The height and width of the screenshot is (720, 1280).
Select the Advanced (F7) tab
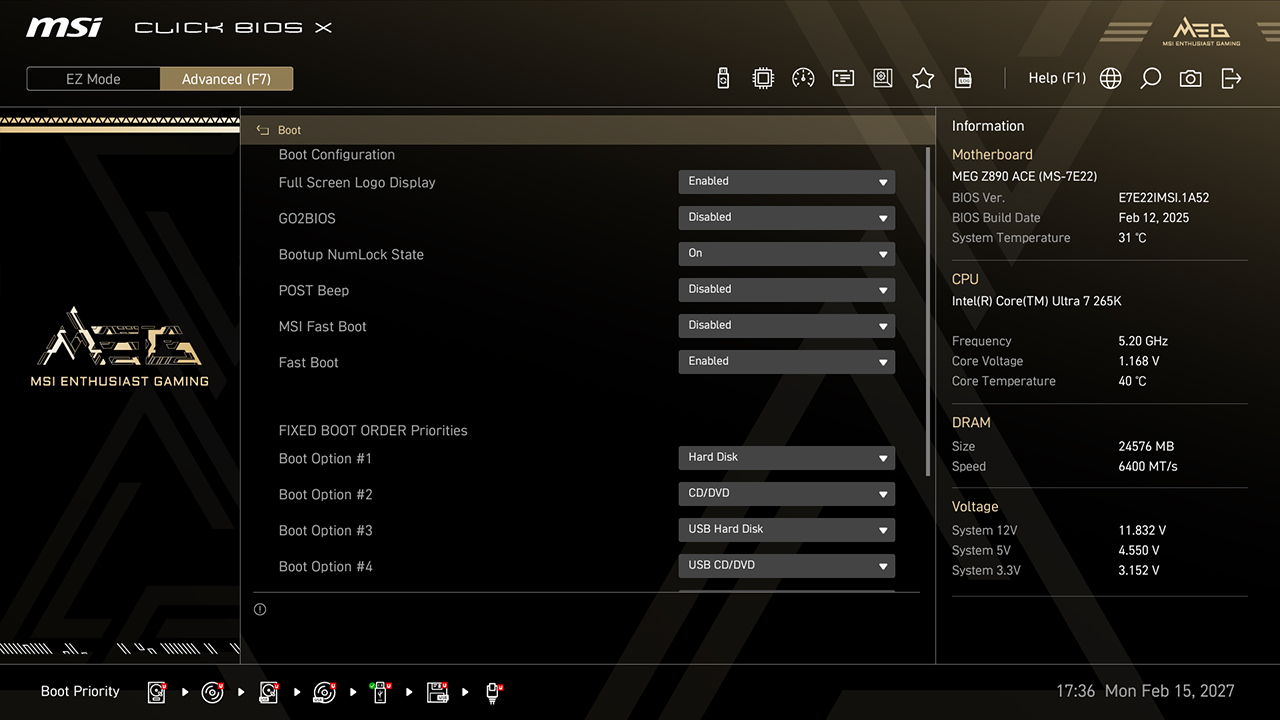226,79
